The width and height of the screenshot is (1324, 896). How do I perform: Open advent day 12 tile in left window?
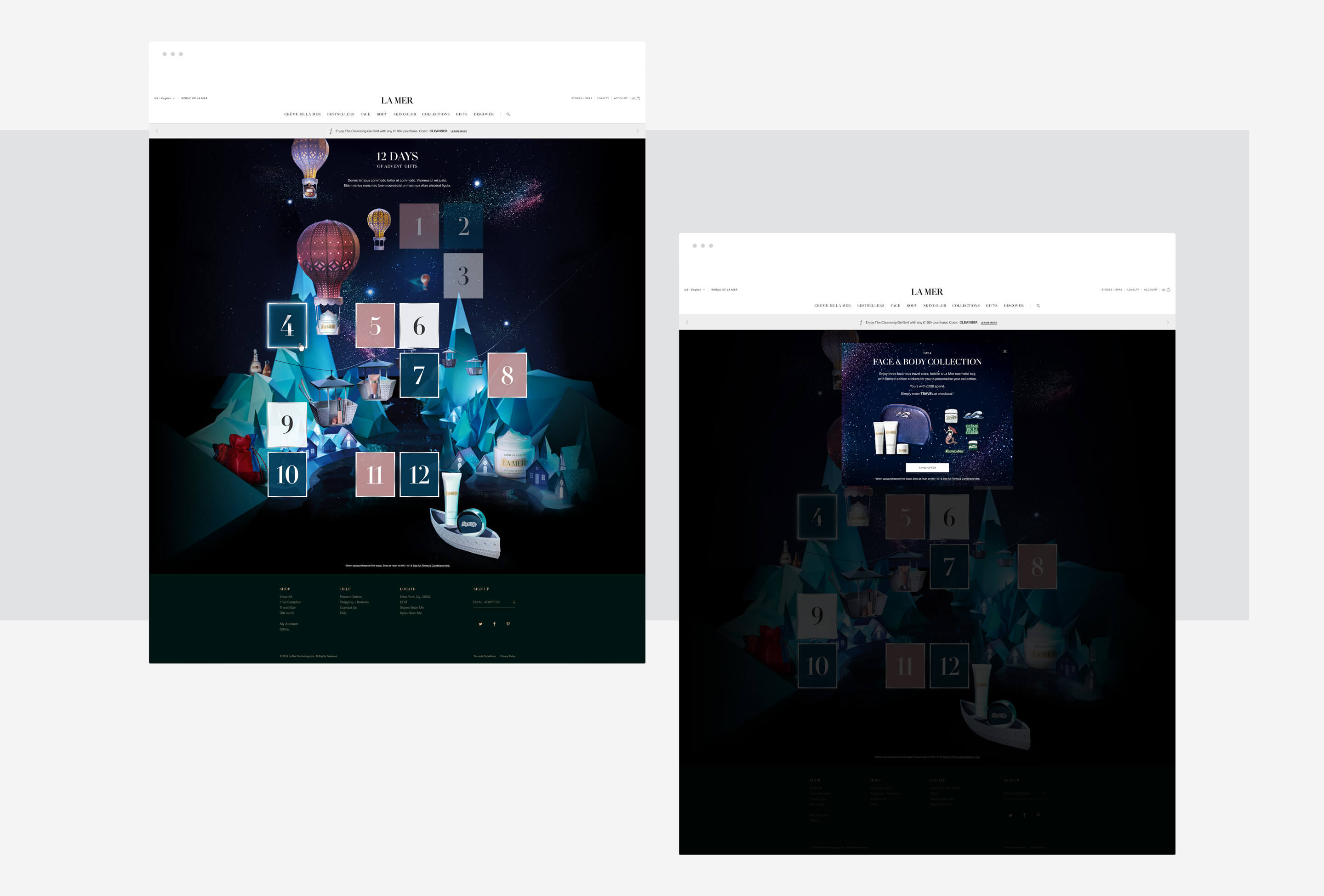(x=419, y=474)
